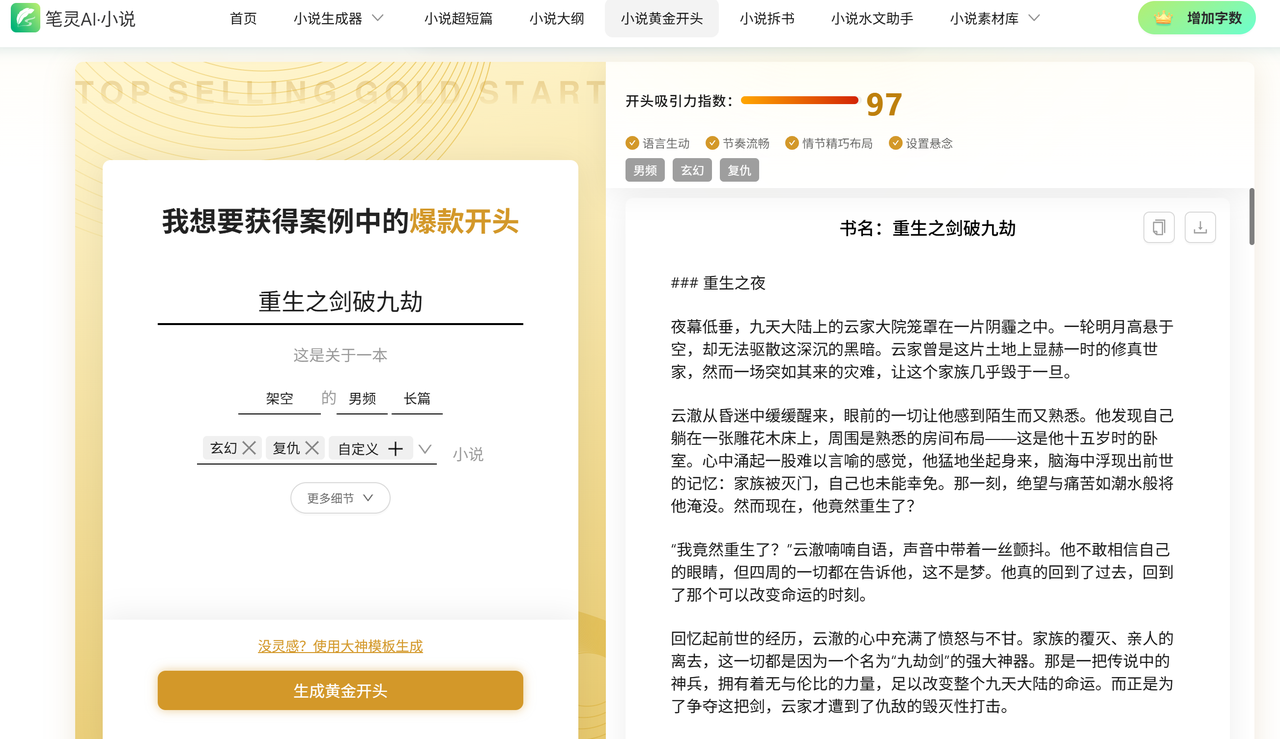The width and height of the screenshot is (1280, 739).
Task: Click the book title field 重生之剑破九劫
Action: tap(340, 302)
